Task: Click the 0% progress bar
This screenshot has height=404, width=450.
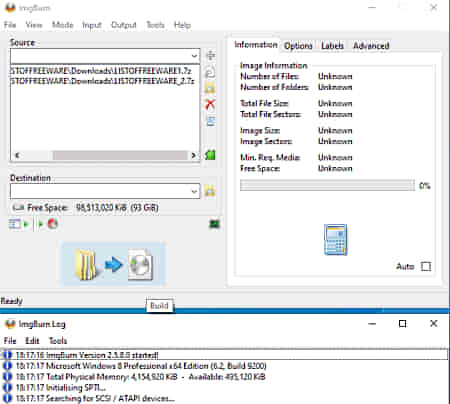Action: coord(327,185)
